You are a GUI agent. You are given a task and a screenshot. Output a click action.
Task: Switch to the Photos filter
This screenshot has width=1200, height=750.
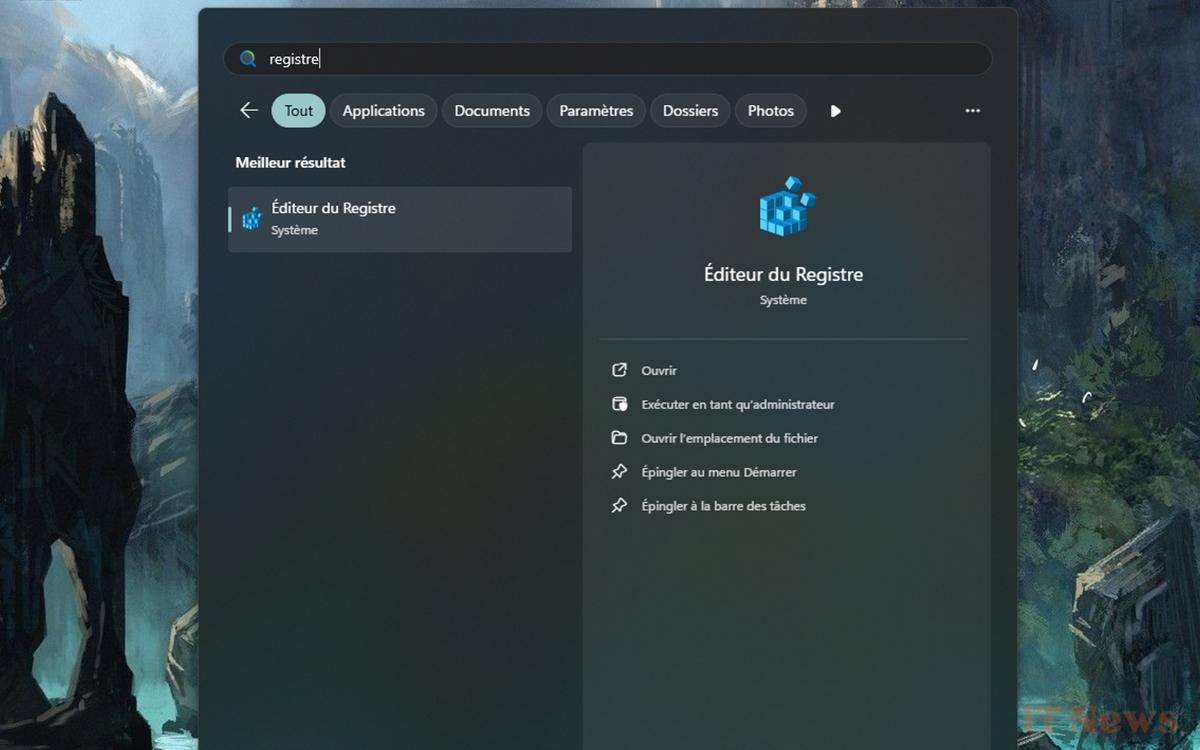click(771, 111)
